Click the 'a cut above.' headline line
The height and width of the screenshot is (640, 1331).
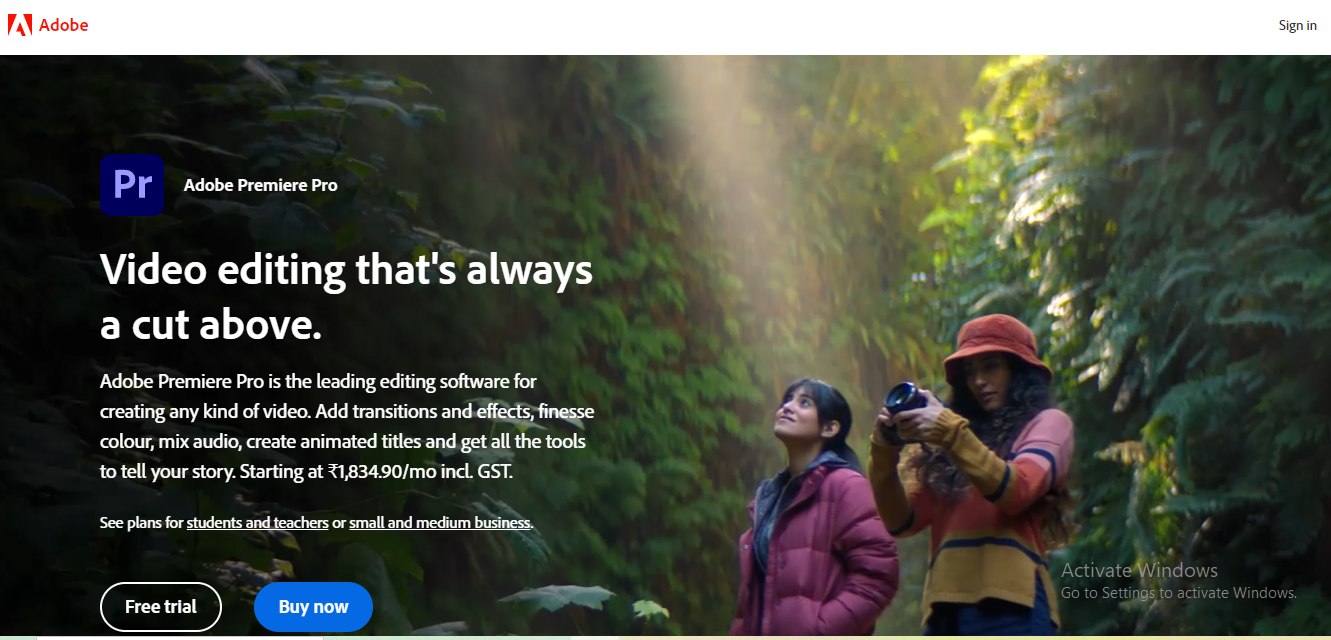[x=211, y=325]
